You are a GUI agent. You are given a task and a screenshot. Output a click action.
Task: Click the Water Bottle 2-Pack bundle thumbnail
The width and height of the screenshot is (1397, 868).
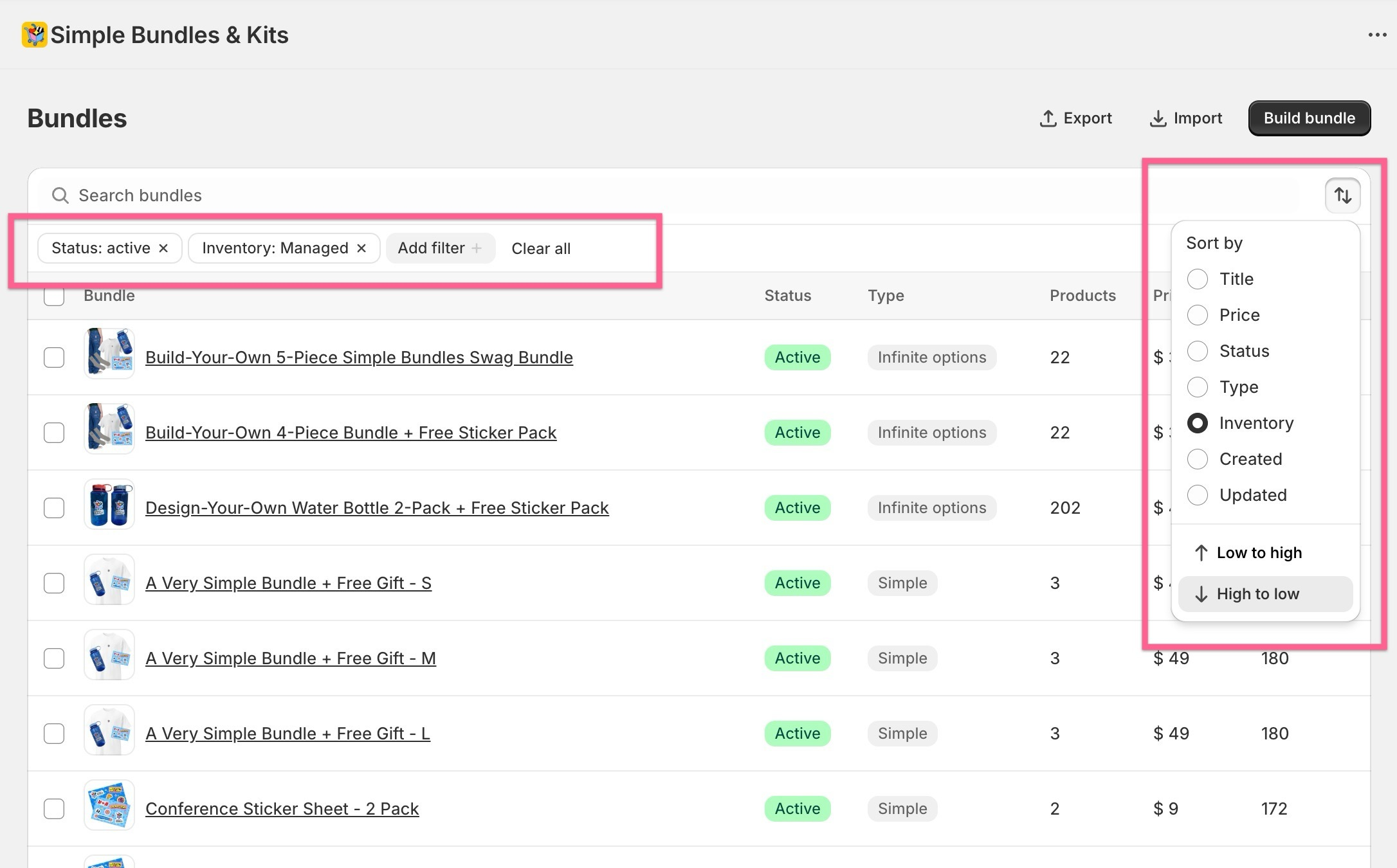pos(109,505)
